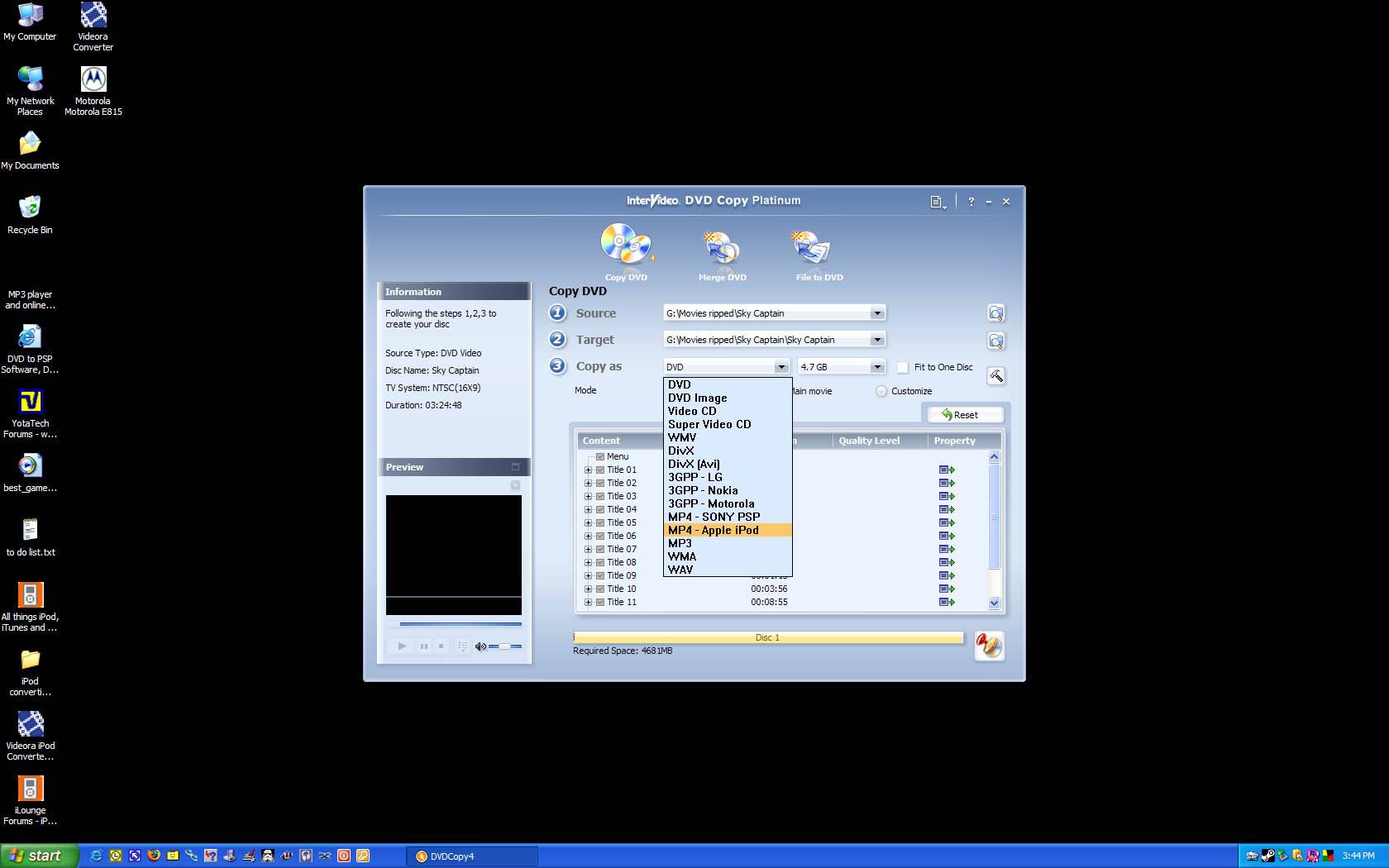Choose MP4 - SONY PSP format

728,517
